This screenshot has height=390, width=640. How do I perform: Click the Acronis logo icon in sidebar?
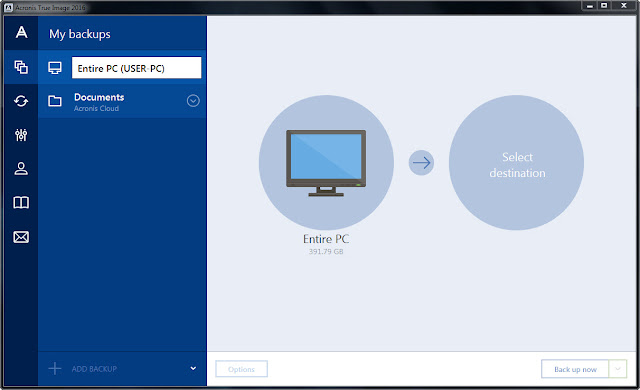pos(21,32)
